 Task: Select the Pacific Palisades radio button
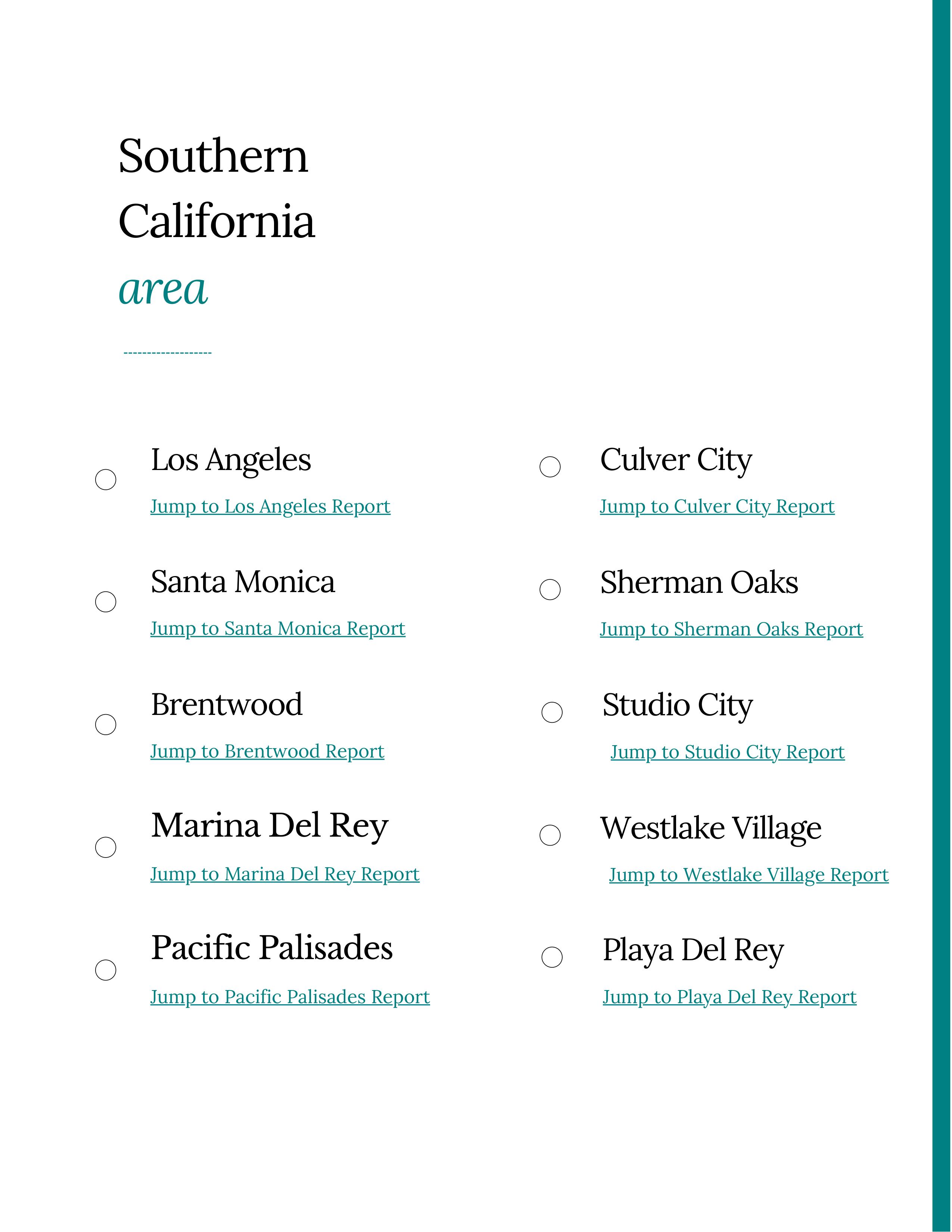pos(105,970)
